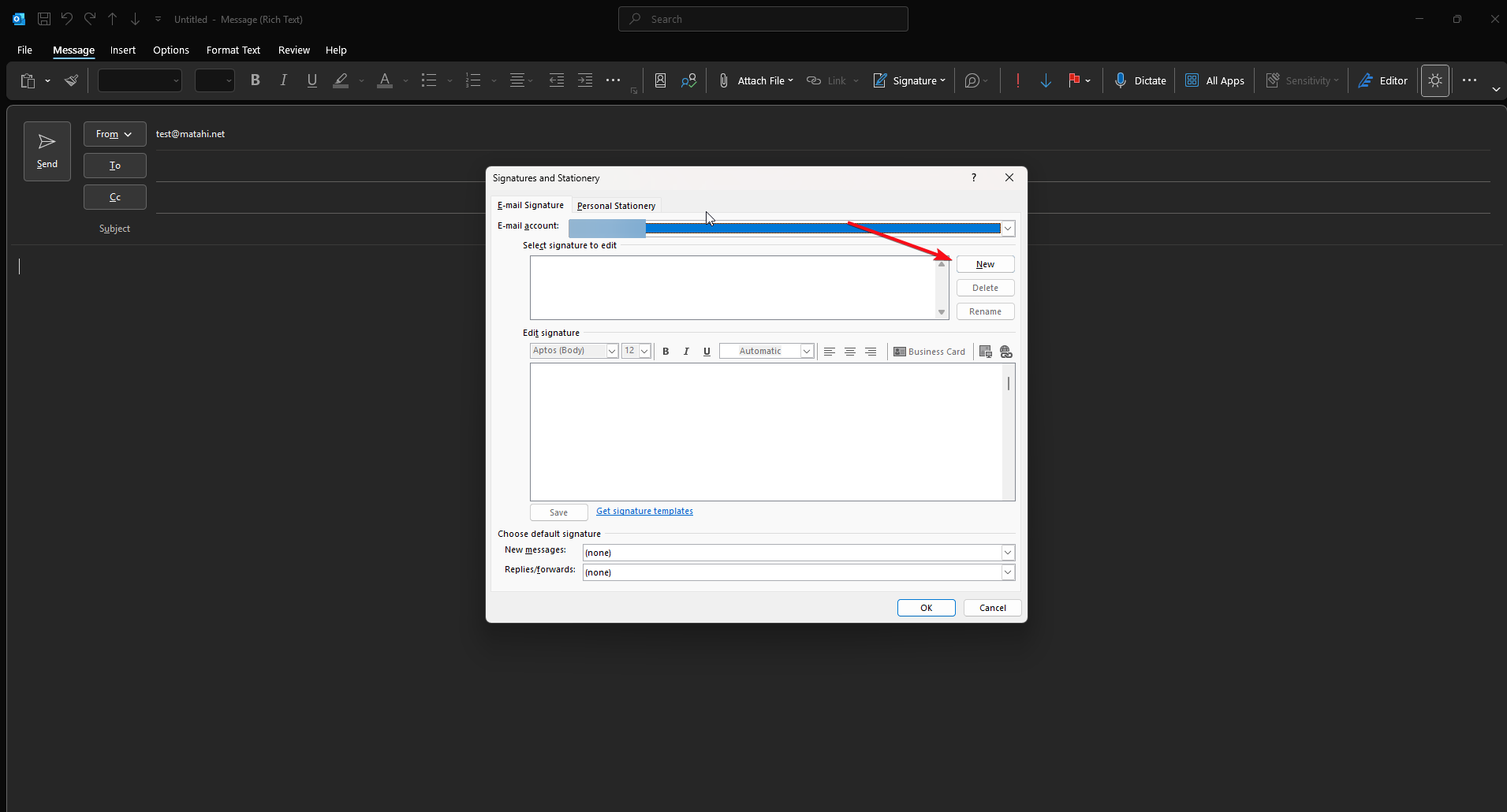Open the Insert ribbon tab
This screenshot has width=1507, height=812.
[123, 50]
